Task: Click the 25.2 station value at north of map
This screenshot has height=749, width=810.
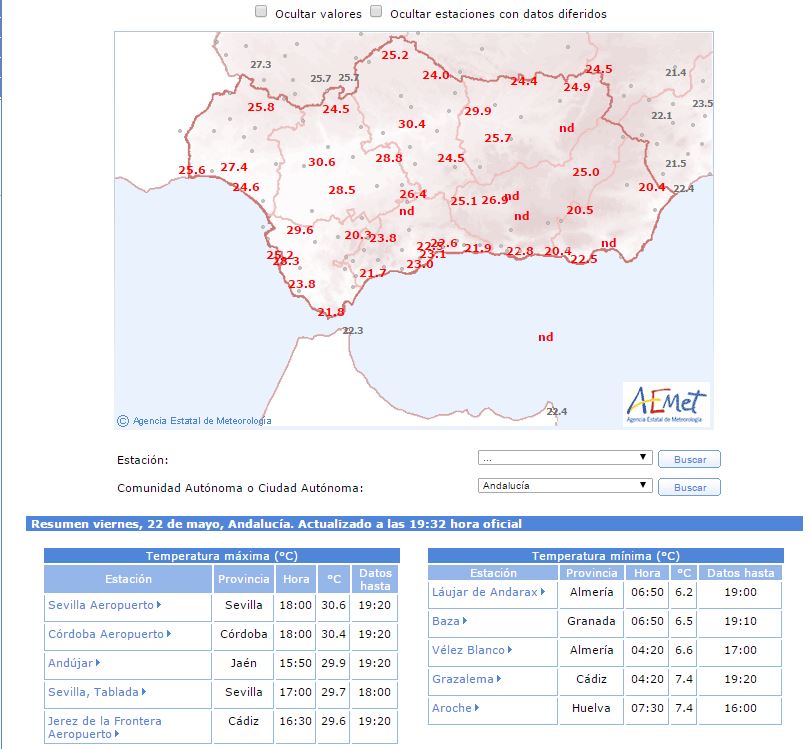Action: tap(395, 55)
